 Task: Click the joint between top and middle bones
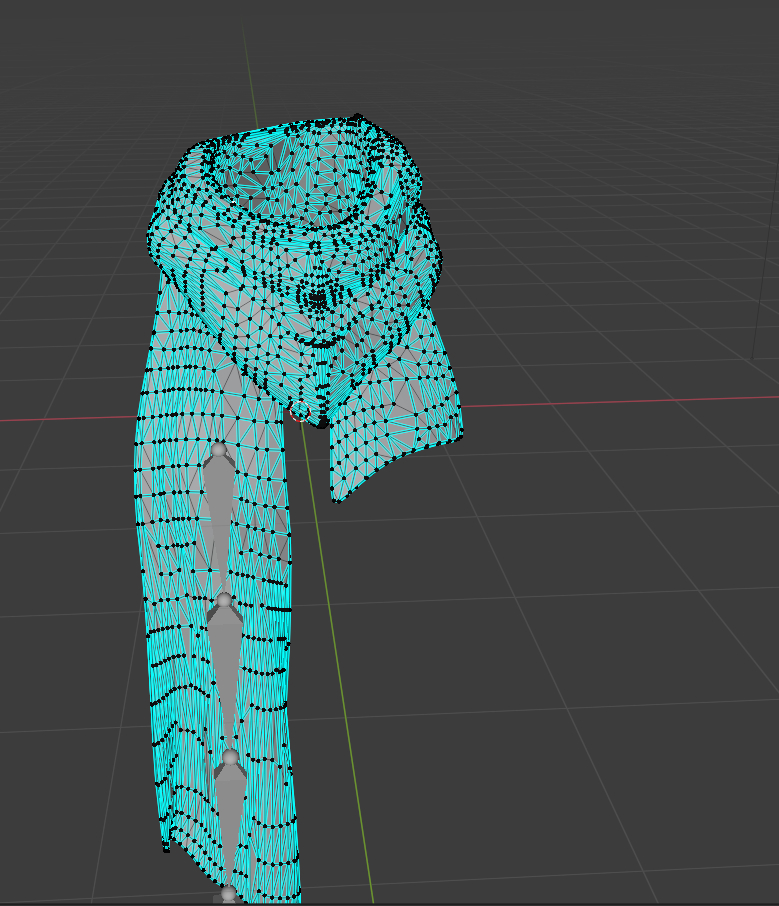224,600
